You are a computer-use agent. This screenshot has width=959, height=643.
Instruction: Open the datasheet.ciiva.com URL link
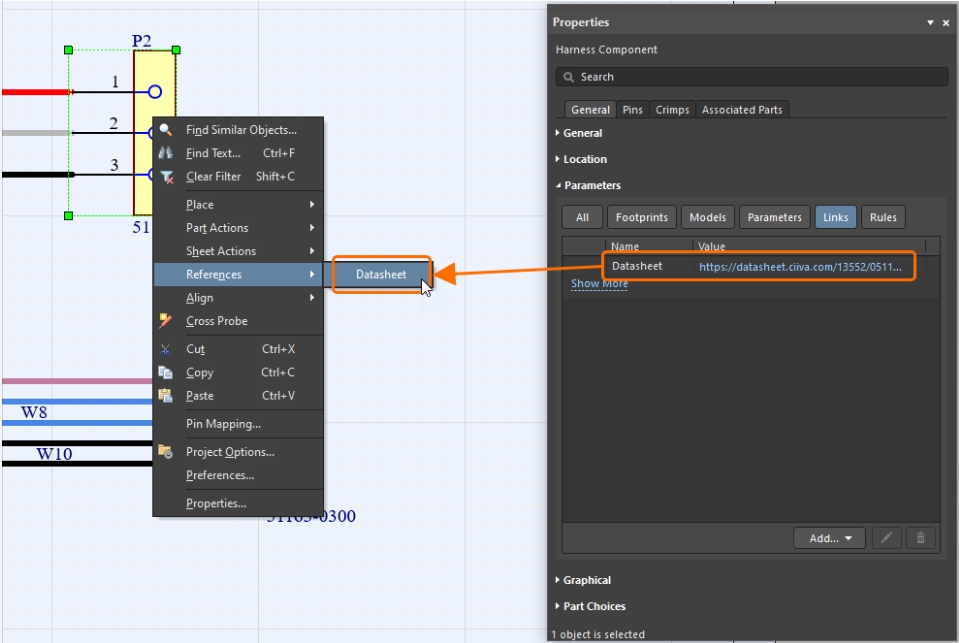point(800,267)
